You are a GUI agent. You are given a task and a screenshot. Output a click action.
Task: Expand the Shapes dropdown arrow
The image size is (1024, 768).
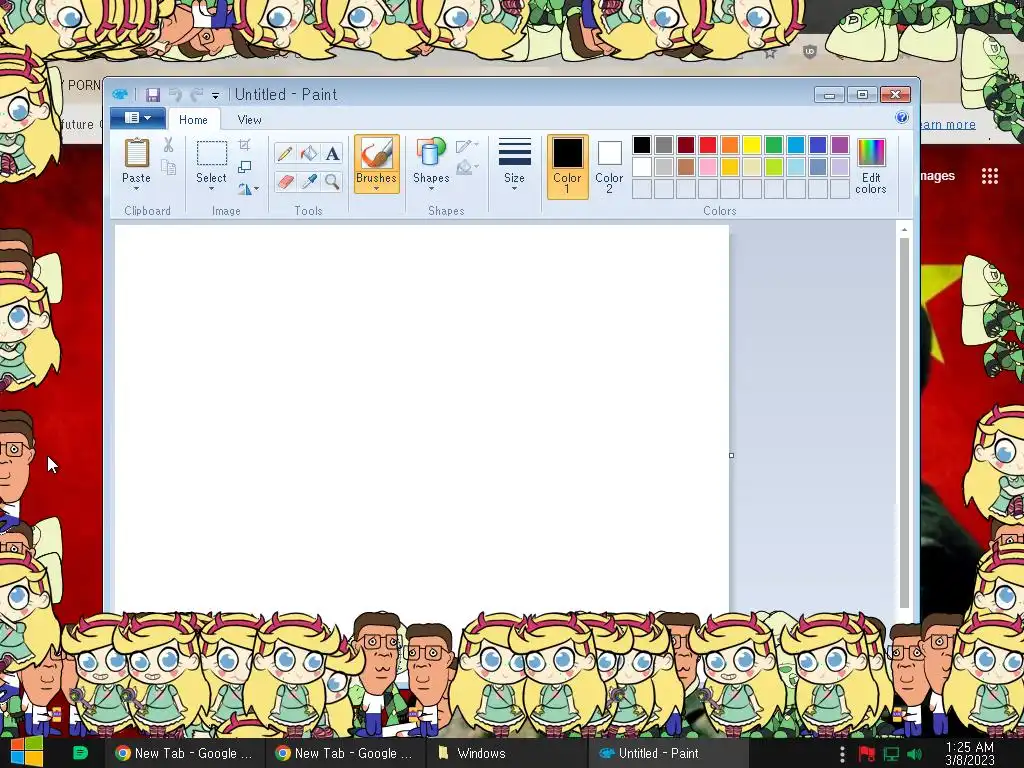431,189
